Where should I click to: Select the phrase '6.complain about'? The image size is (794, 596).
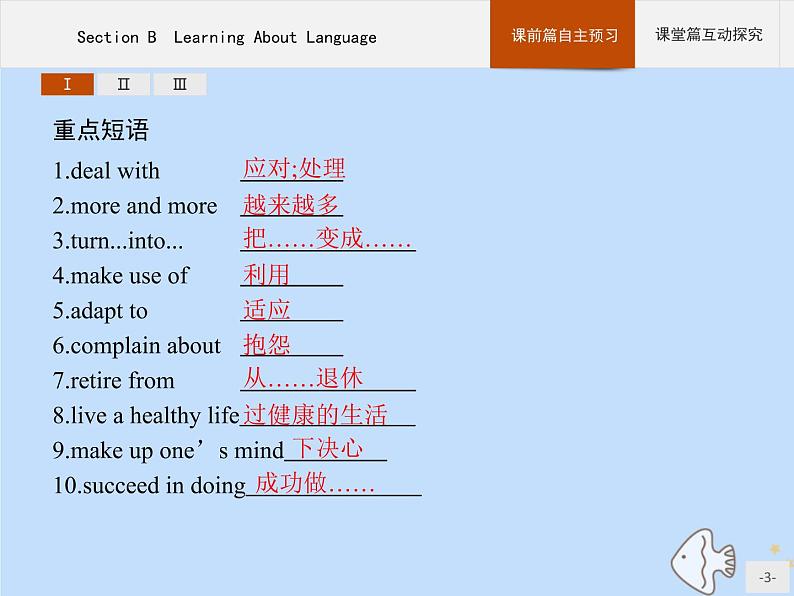click(x=137, y=346)
